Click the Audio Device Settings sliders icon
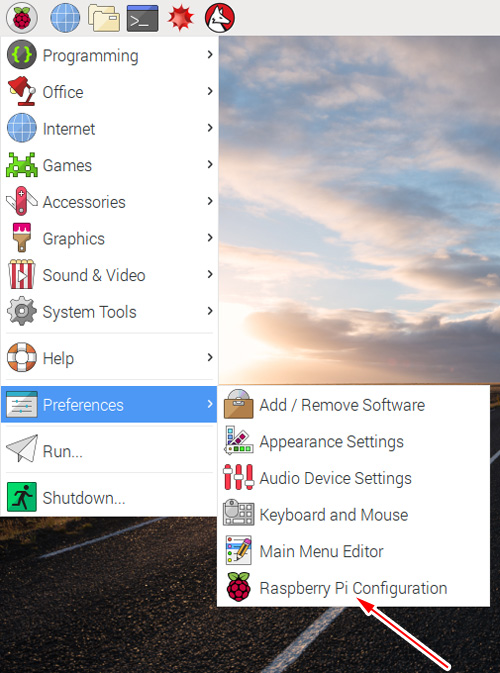 238,477
